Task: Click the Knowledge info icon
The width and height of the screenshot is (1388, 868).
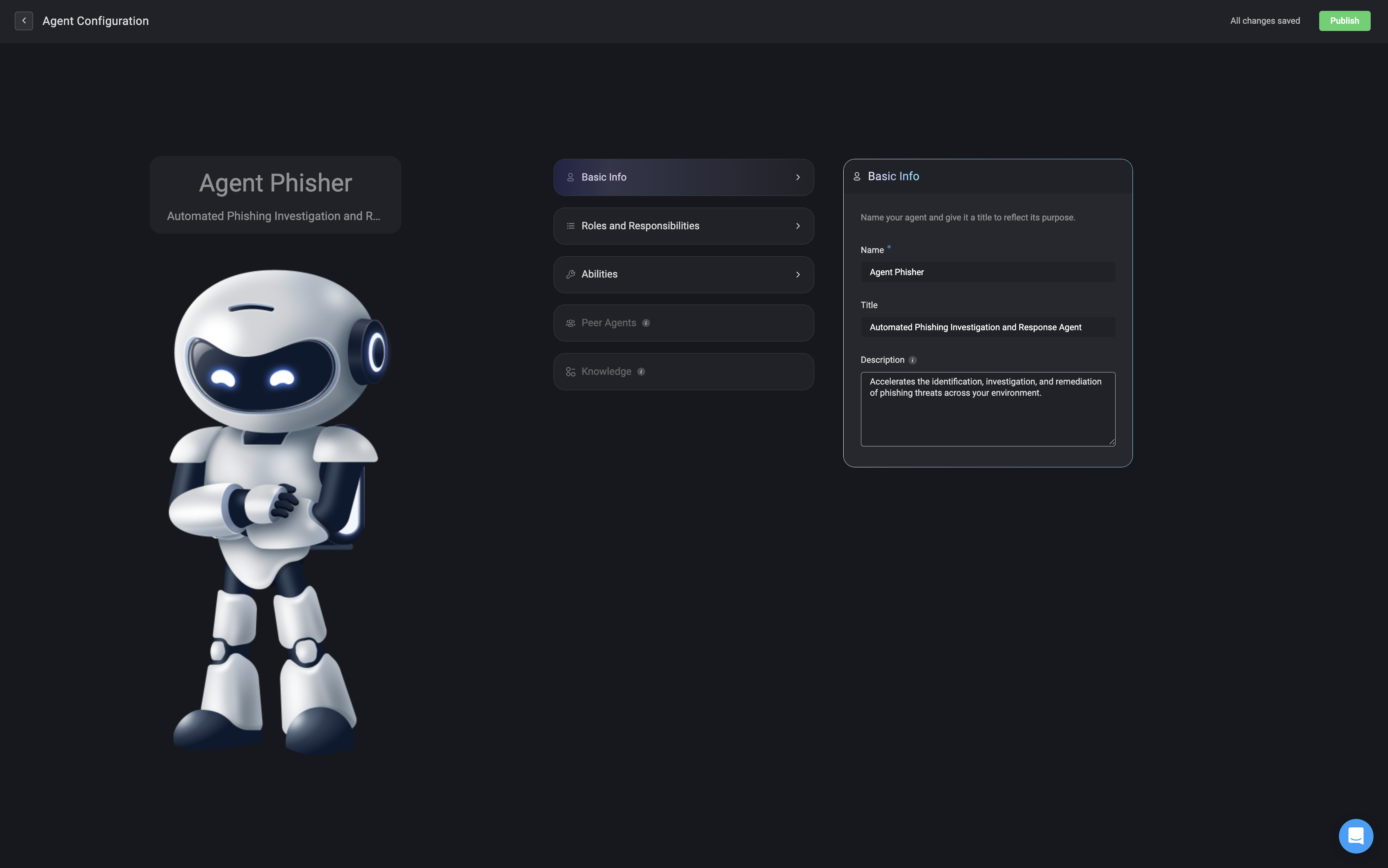Action: click(640, 371)
